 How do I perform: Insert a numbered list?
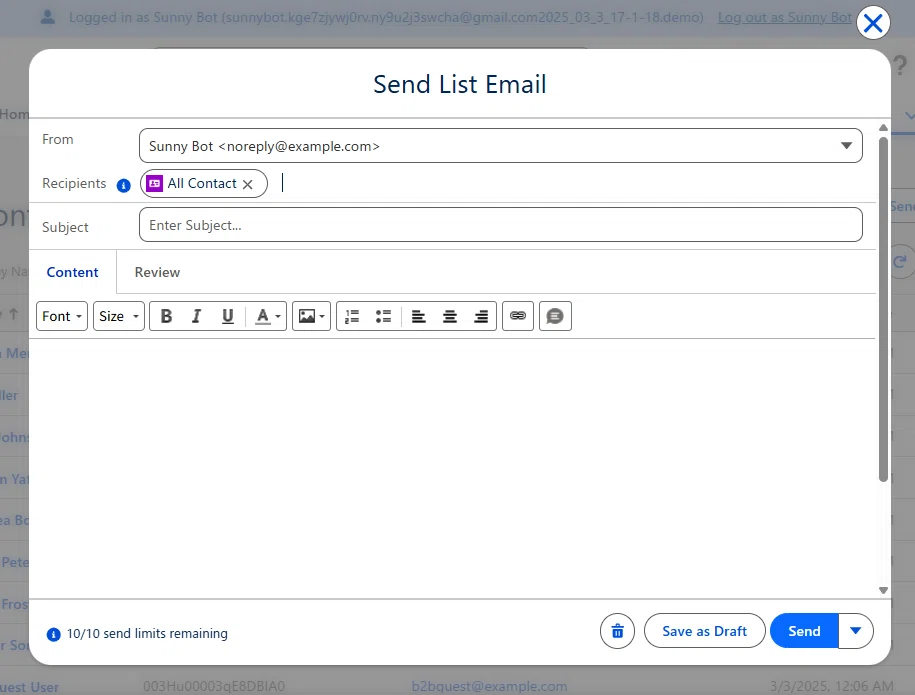pyautogui.click(x=352, y=316)
